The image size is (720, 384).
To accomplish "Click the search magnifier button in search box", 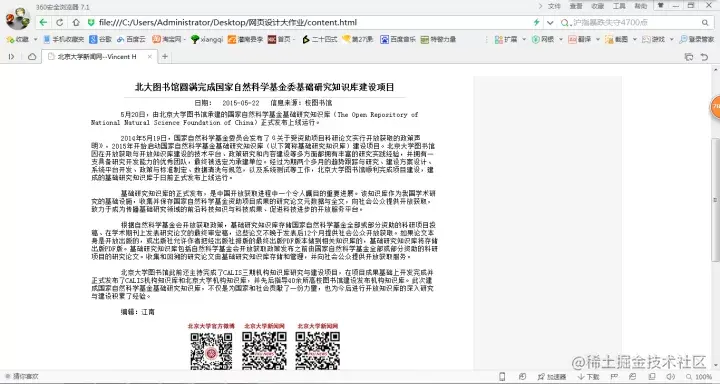I will click(705, 22).
